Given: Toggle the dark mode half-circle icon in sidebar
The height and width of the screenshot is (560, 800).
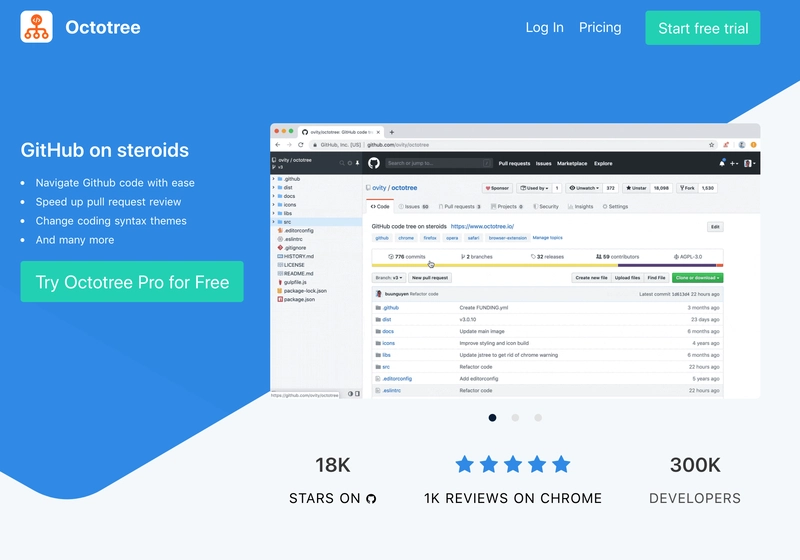Looking at the screenshot, I should (351, 394).
